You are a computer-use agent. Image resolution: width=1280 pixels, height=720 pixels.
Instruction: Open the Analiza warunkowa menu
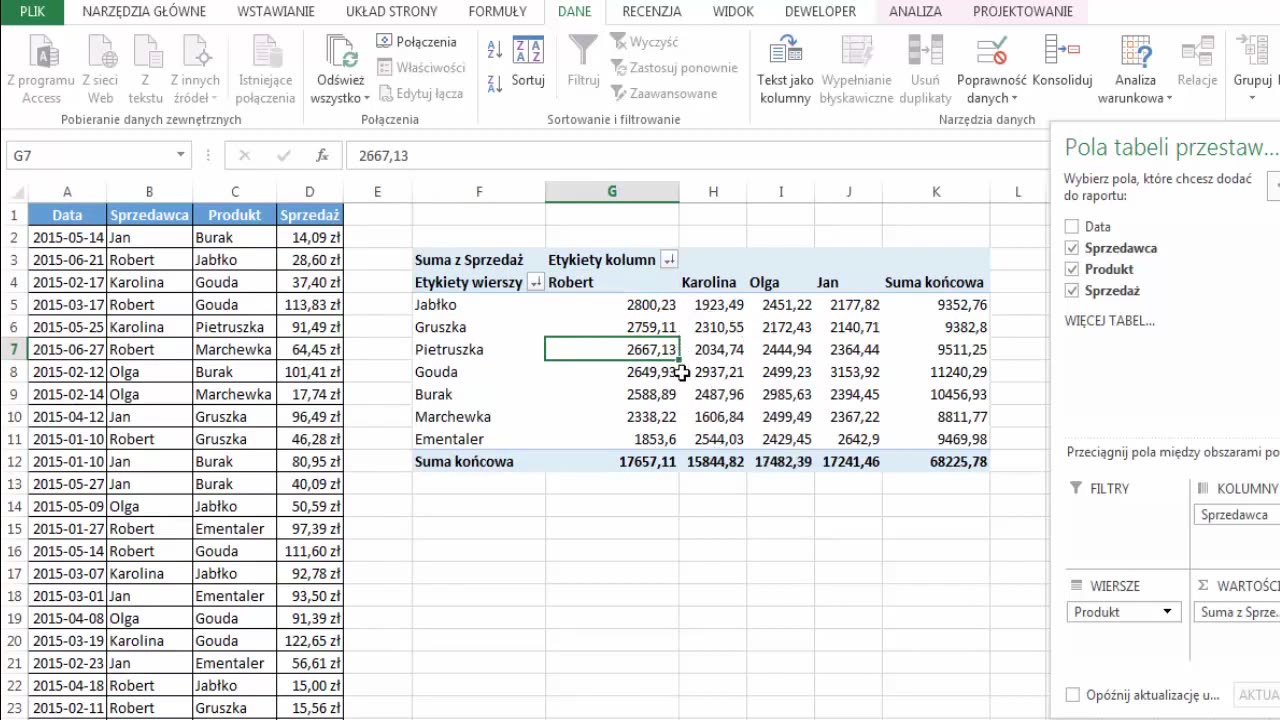coord(1136,70)
